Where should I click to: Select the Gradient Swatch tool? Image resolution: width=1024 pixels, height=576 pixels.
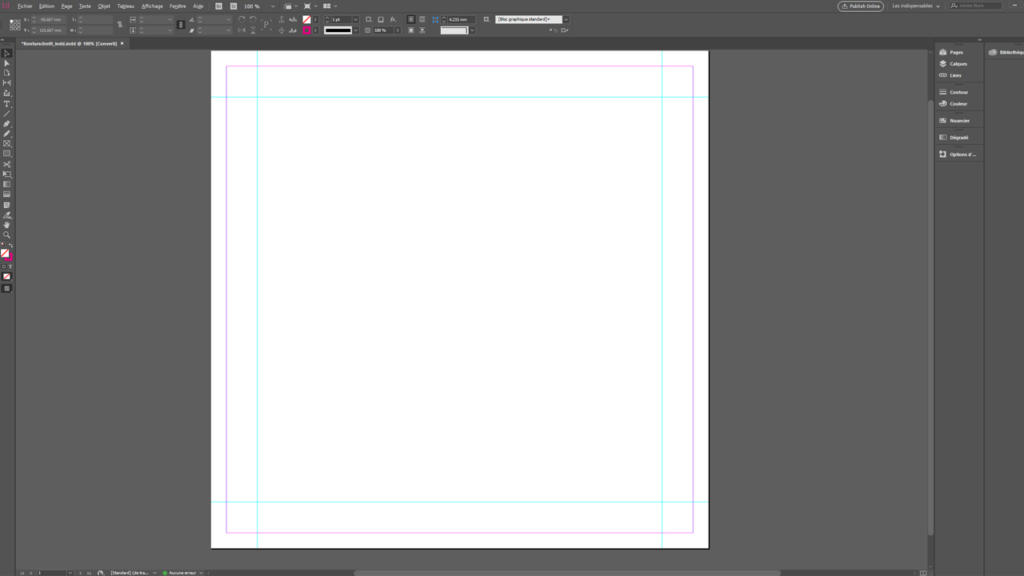(x=7, y=184)
